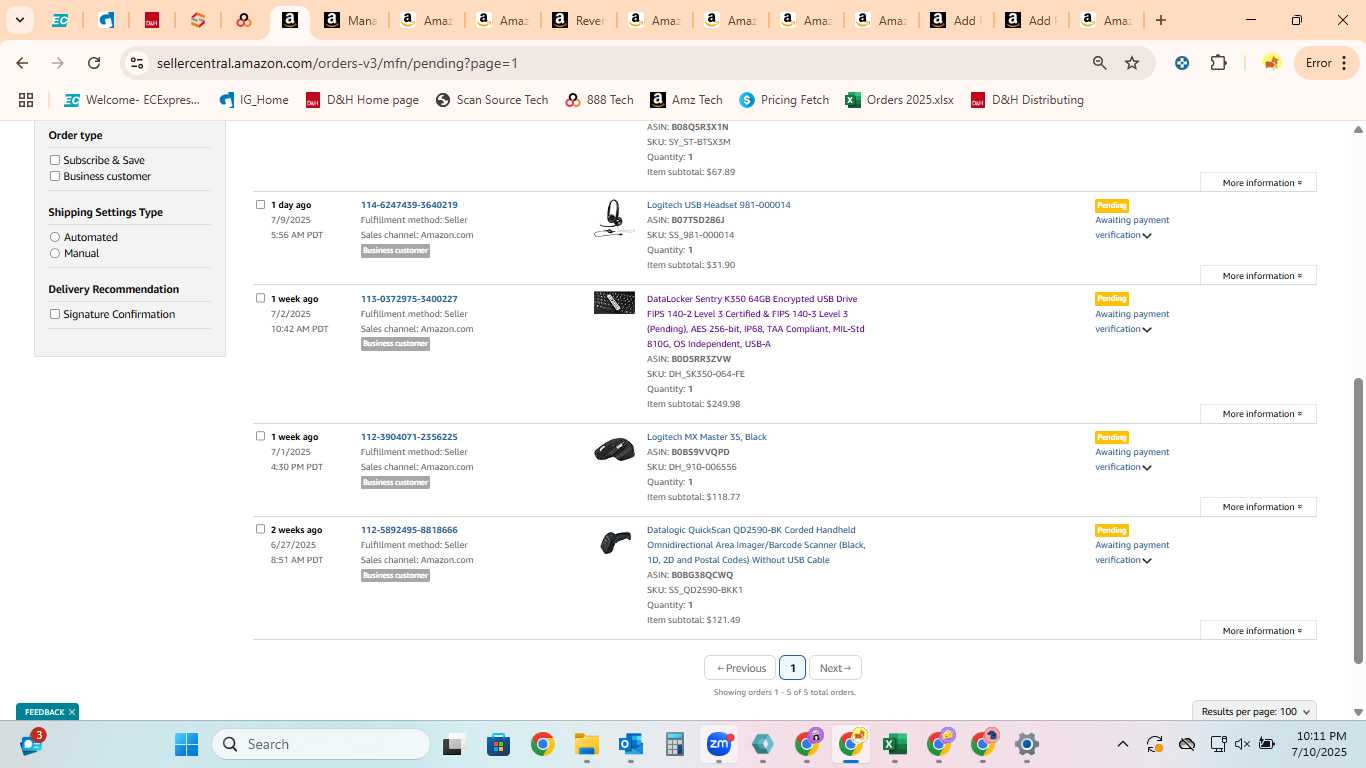Go back to previous page

(22, 63)
